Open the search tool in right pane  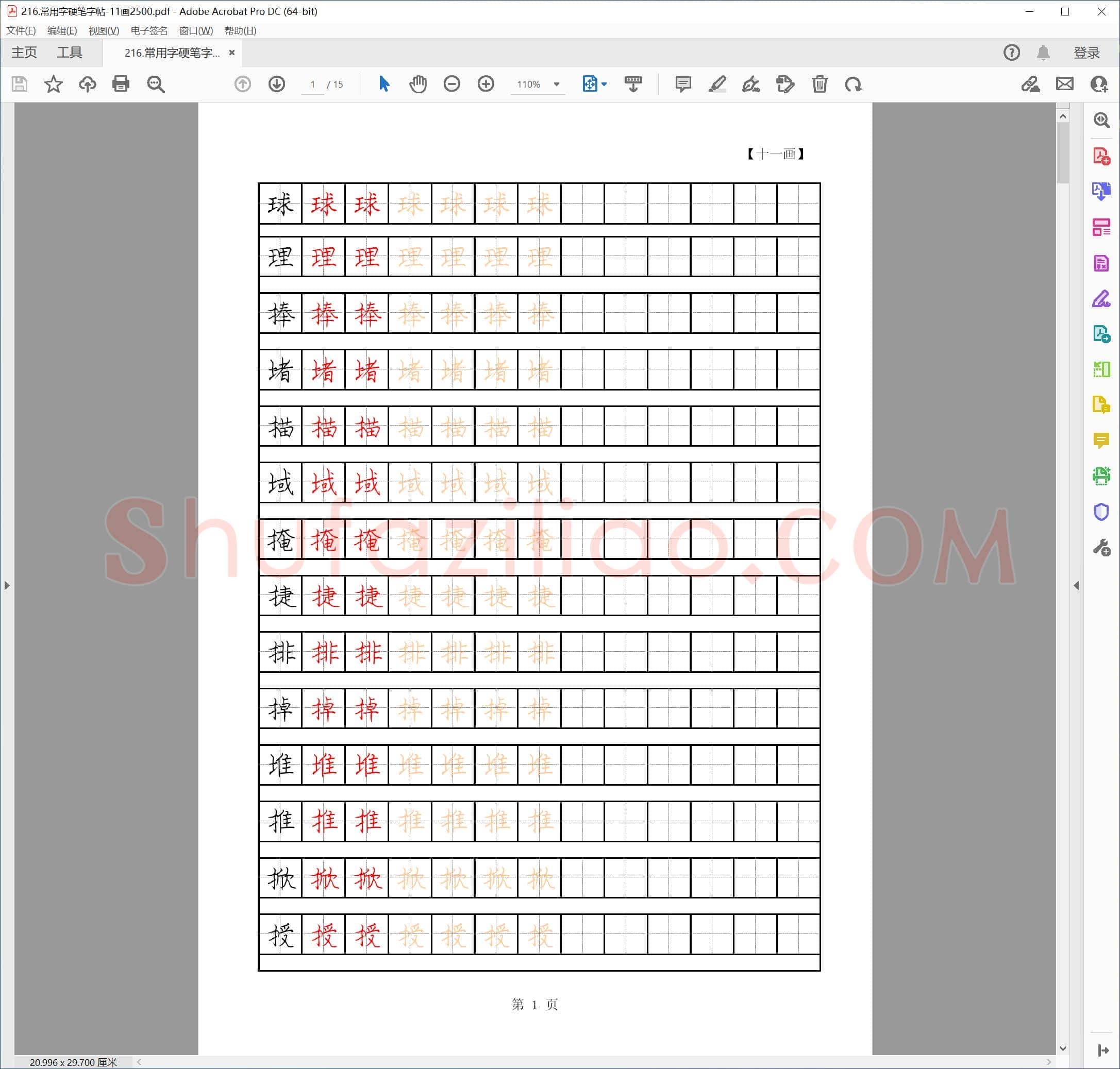(x=1101, y=120)
